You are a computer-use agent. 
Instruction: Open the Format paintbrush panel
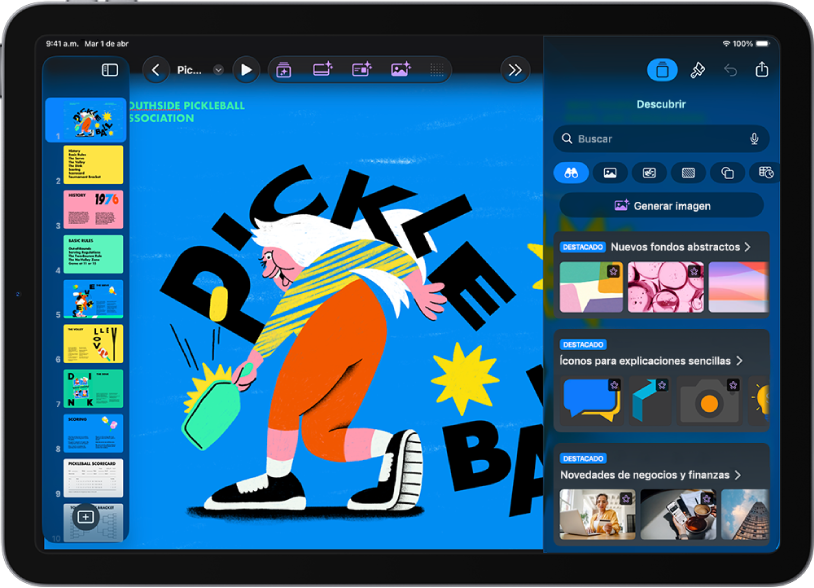coord(697,70)
